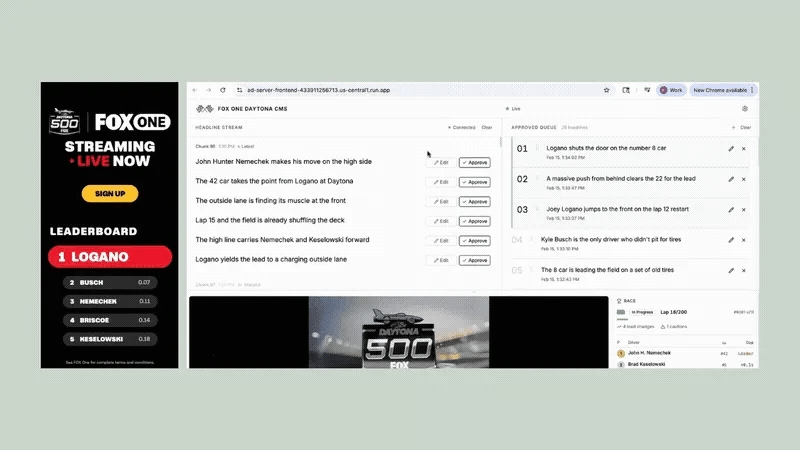Focus the browser address bar URL
The image size is (800, 450).
tap(318, 90)
